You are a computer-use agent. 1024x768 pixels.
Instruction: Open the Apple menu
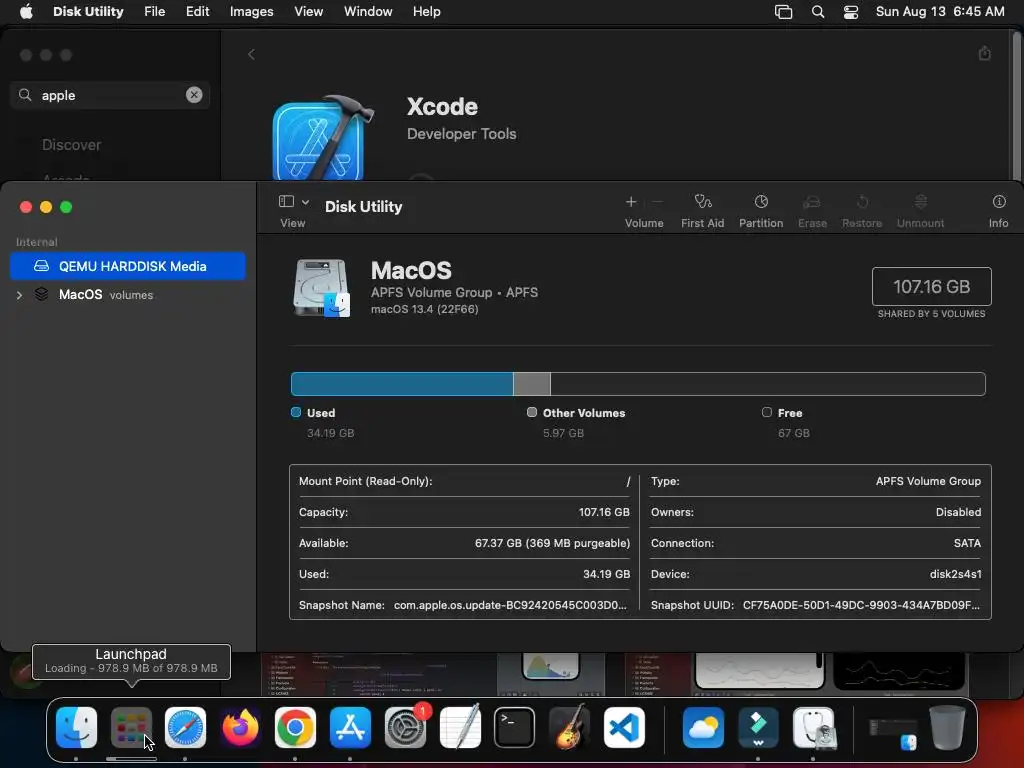coord(26,12)
